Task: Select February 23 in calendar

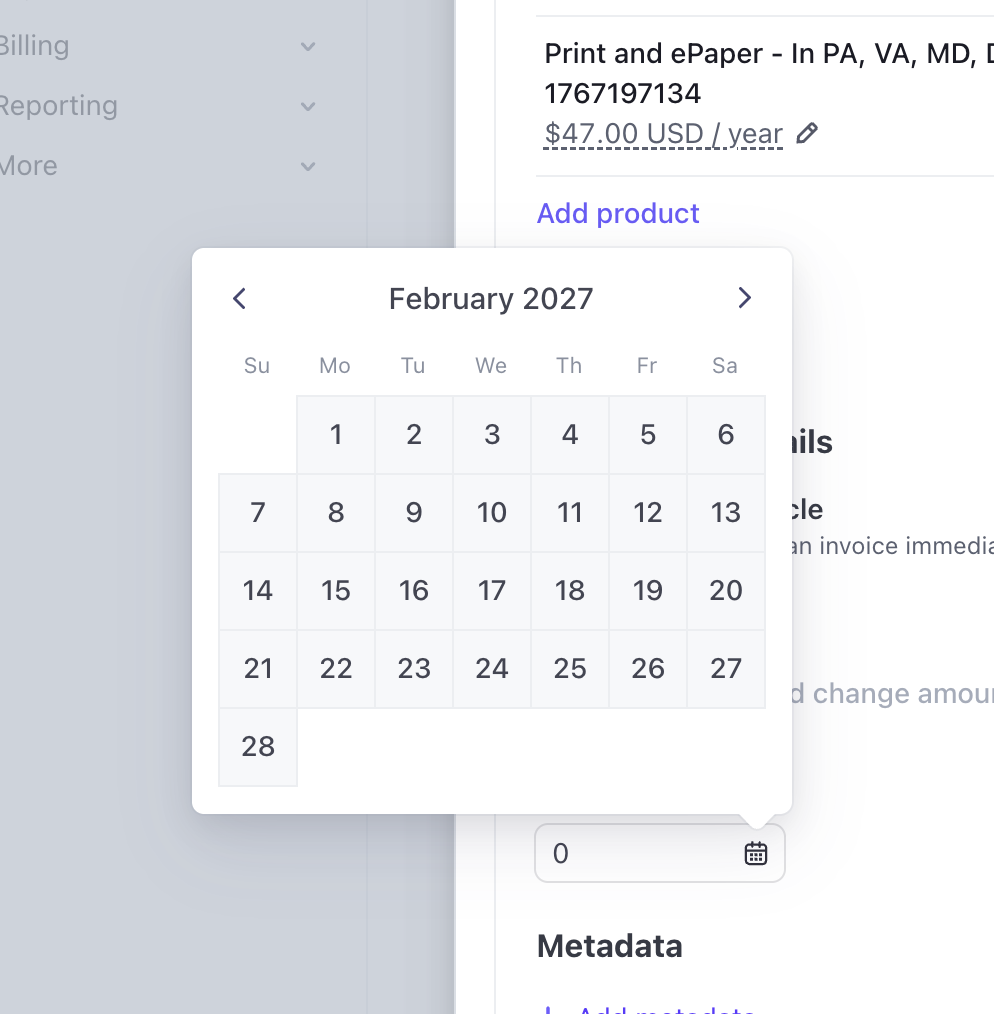Action: [x=414, y=668]
